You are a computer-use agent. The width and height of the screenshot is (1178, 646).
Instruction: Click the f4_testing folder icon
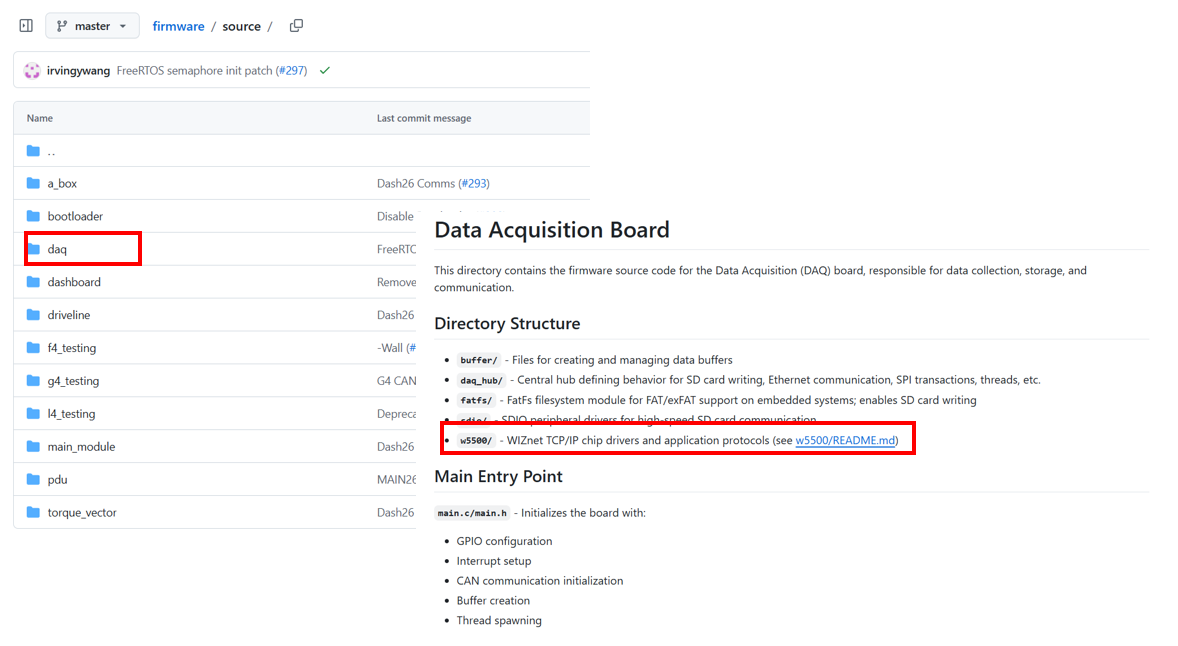coord(34,348)
